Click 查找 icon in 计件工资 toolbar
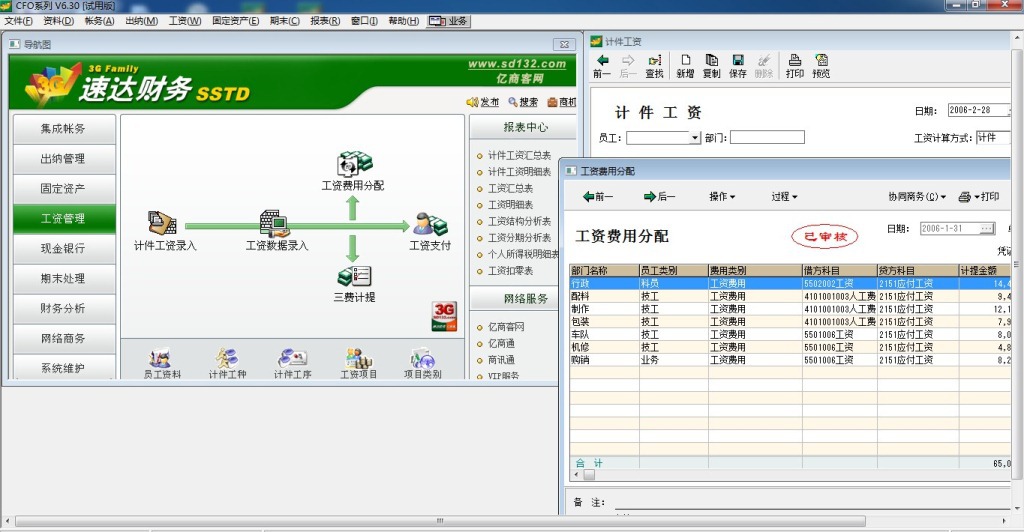Image resolution: width=1024 pixels, height=532 pixels. [x=654, y=66]
